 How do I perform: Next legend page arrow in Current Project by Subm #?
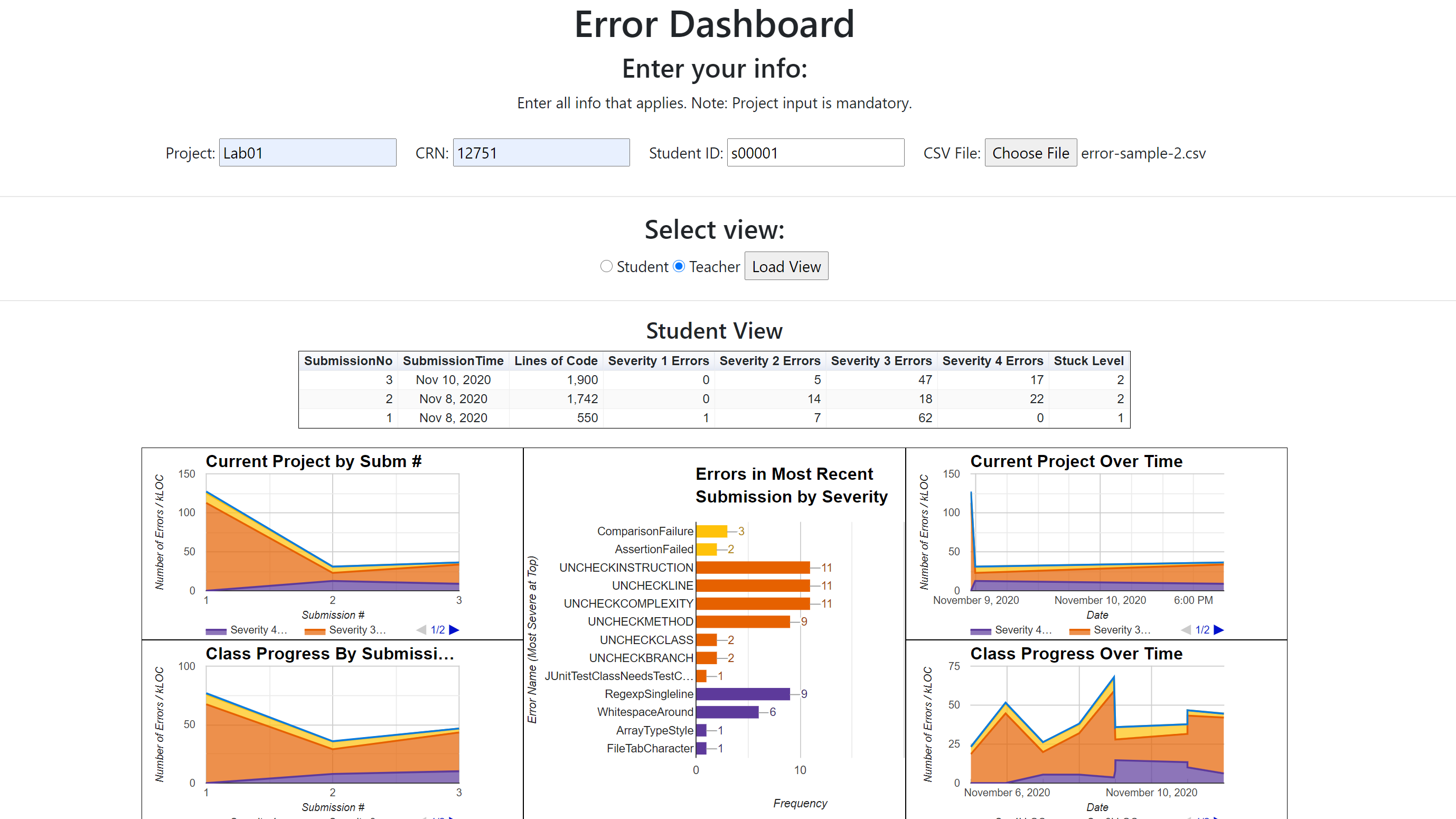(454, 629)
